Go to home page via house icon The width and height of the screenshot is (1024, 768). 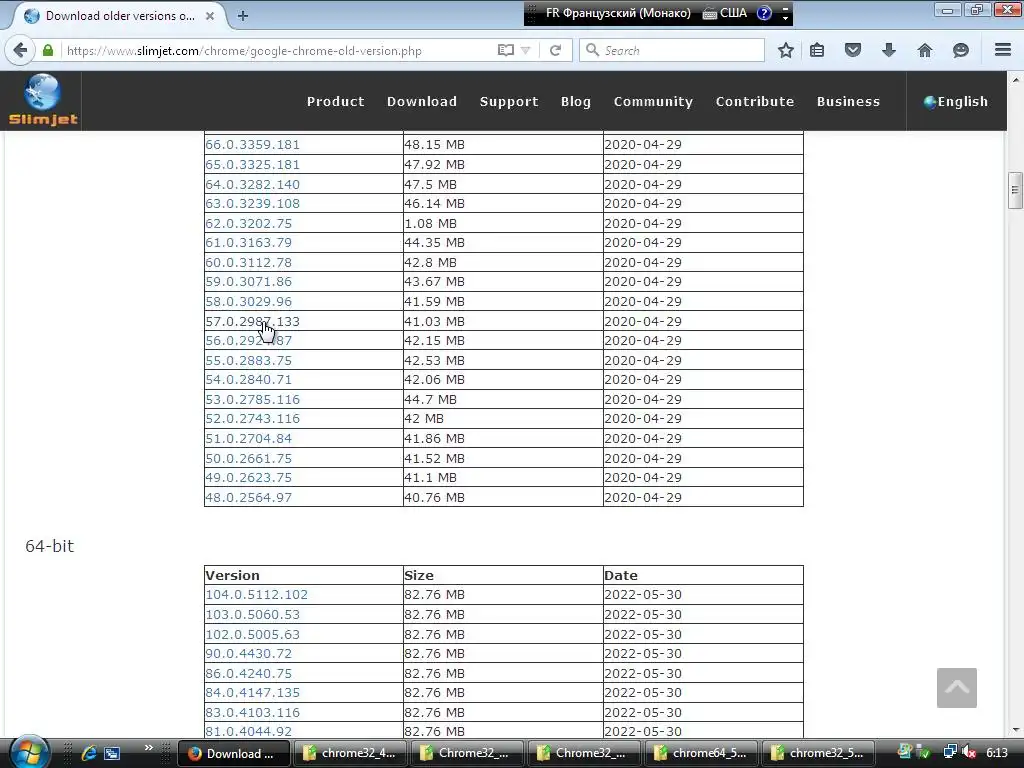click(x=925, y=50)
